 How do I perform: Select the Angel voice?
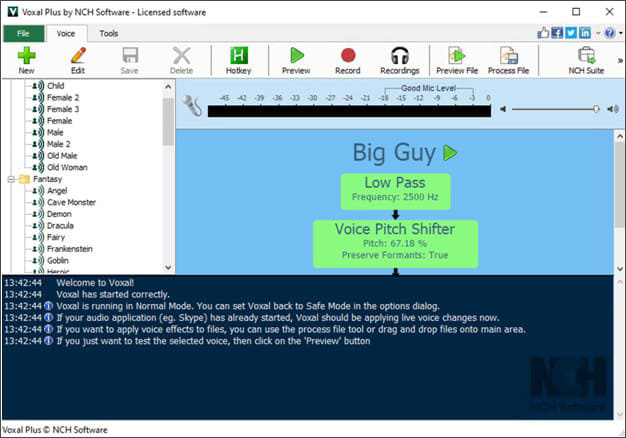[57, 190]
